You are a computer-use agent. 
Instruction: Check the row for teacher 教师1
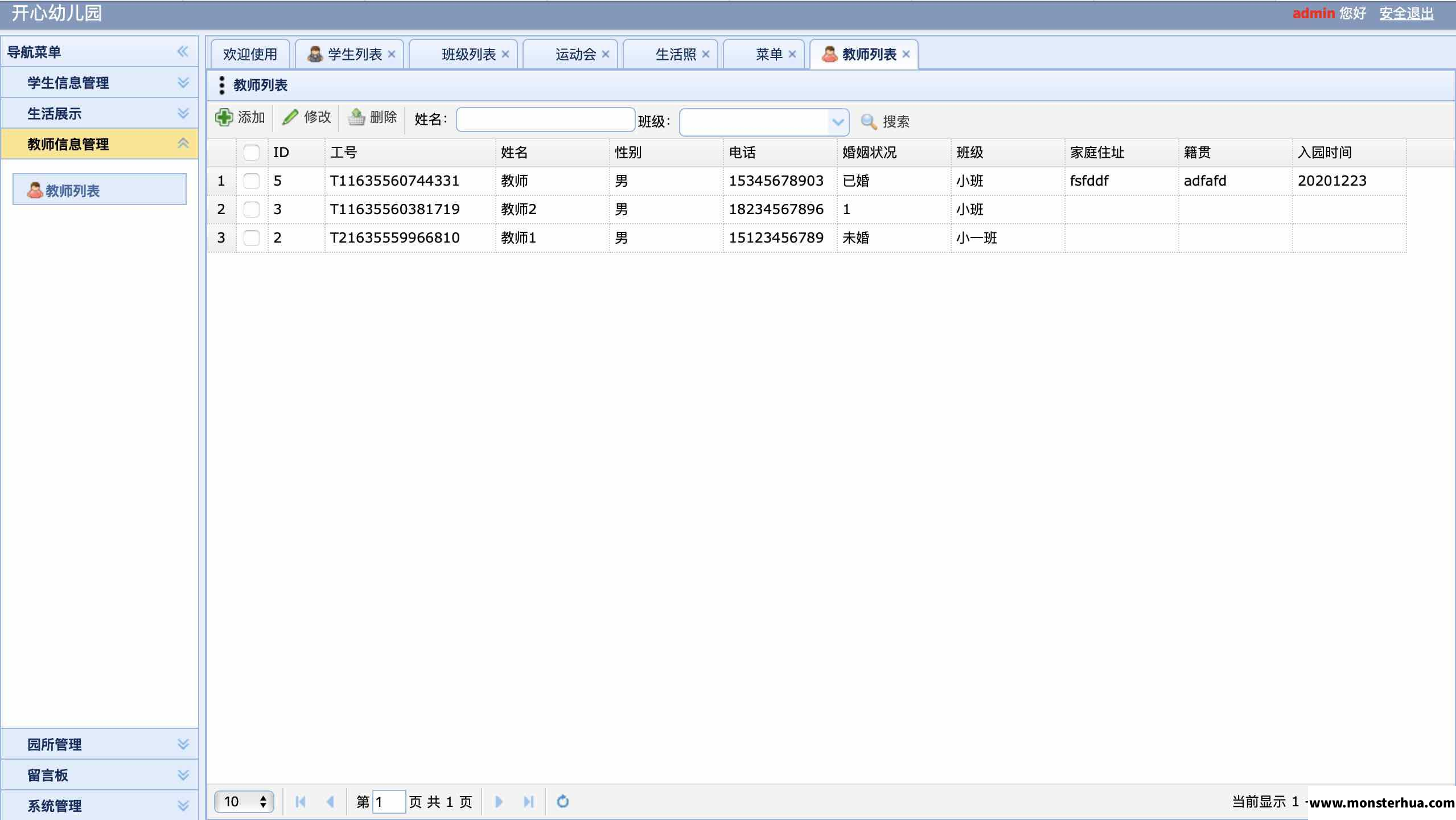[x=251, y=238]
